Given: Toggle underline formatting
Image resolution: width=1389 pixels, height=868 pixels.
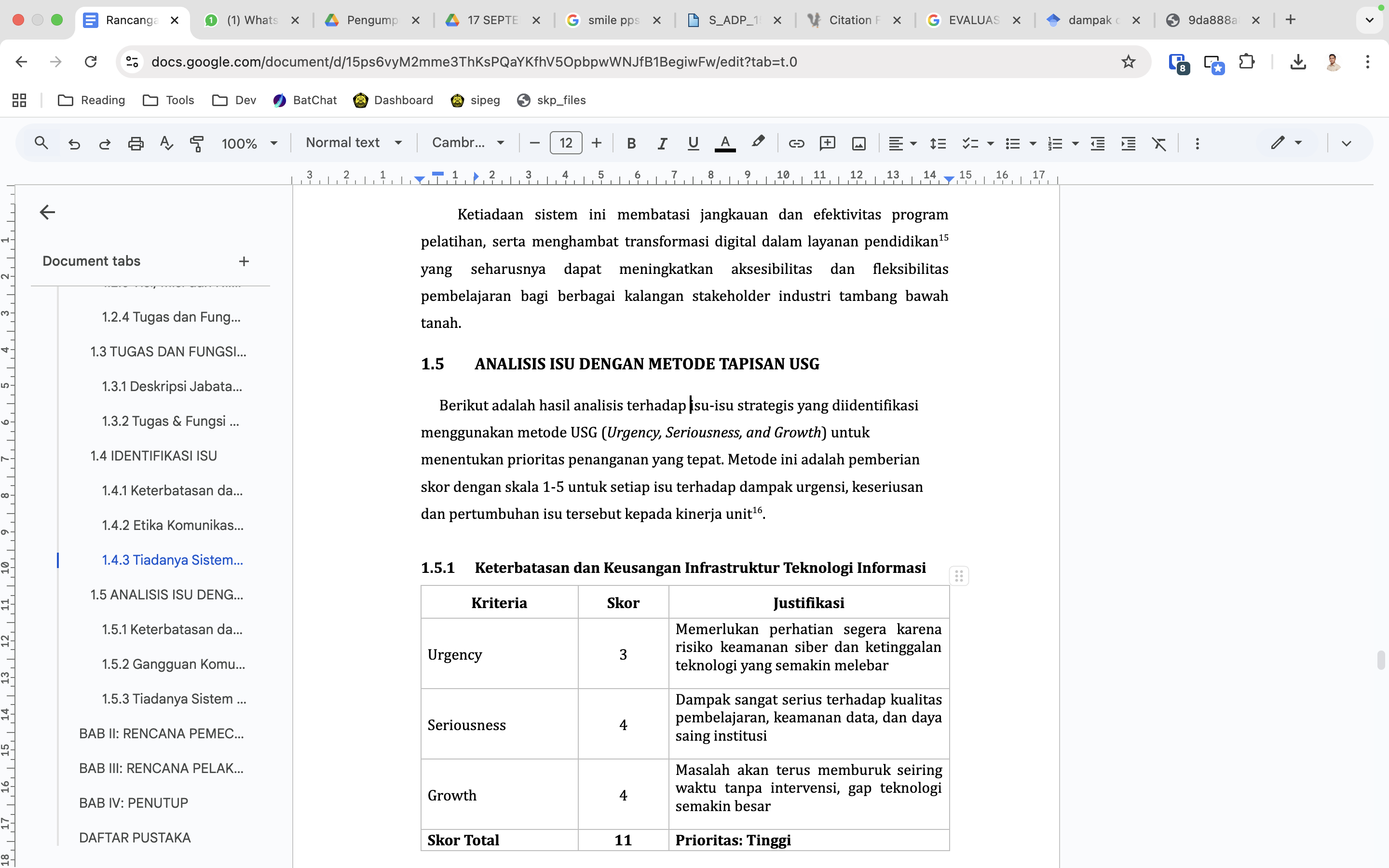Looking at the screenshot, I should click(x=693, y=143).
